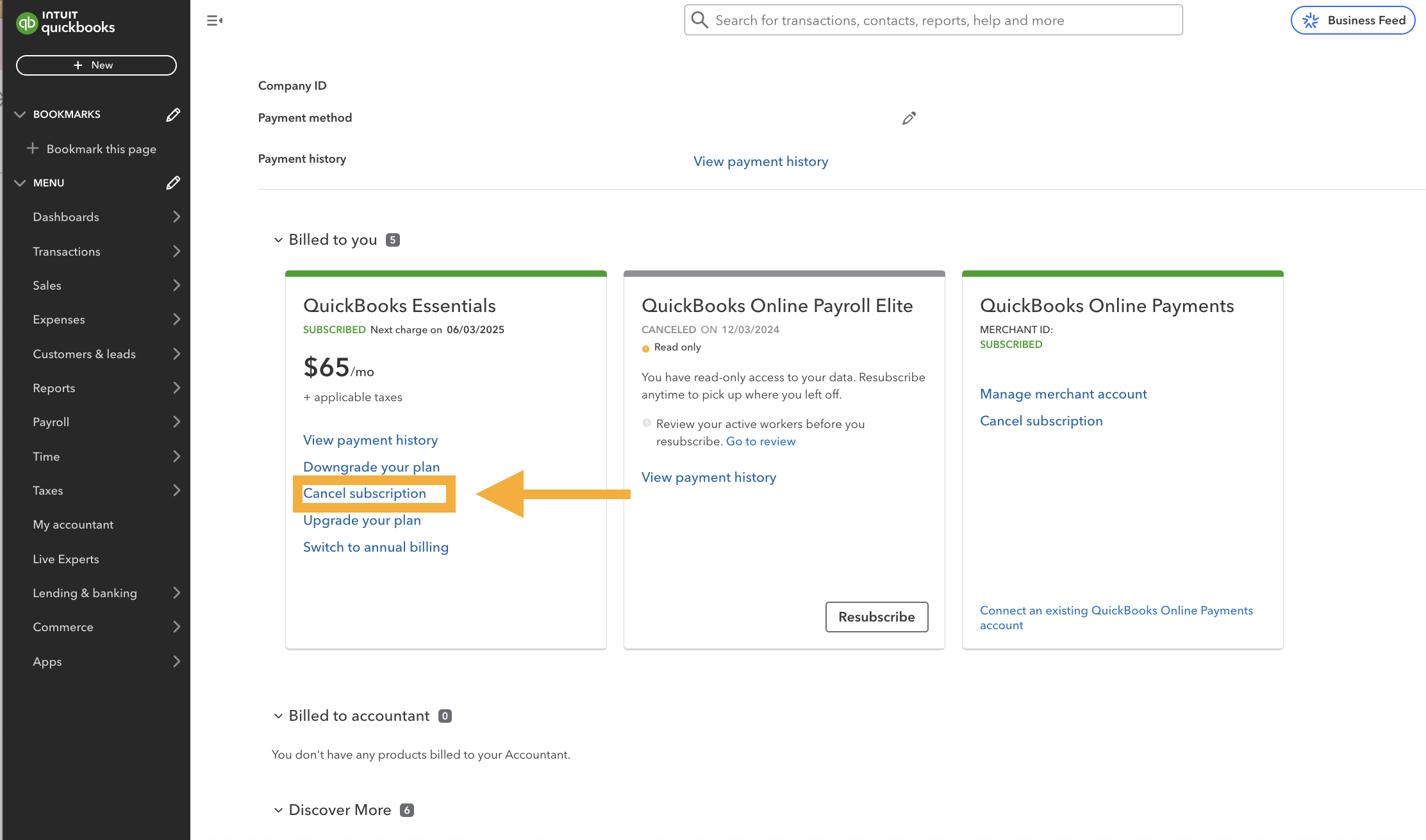The height and width of the screenshot is (840, 1426).
Task: Cancel the QuickBooks Online Payments subscription
Action: point(1041,421)
